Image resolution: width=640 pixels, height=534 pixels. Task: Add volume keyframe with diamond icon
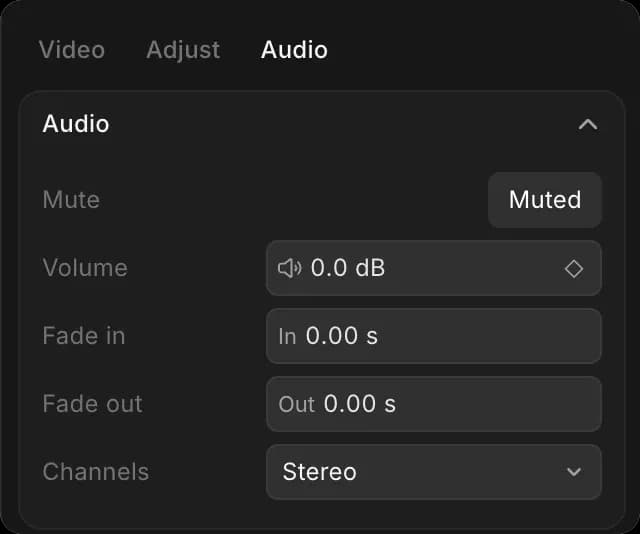(573, 269)
